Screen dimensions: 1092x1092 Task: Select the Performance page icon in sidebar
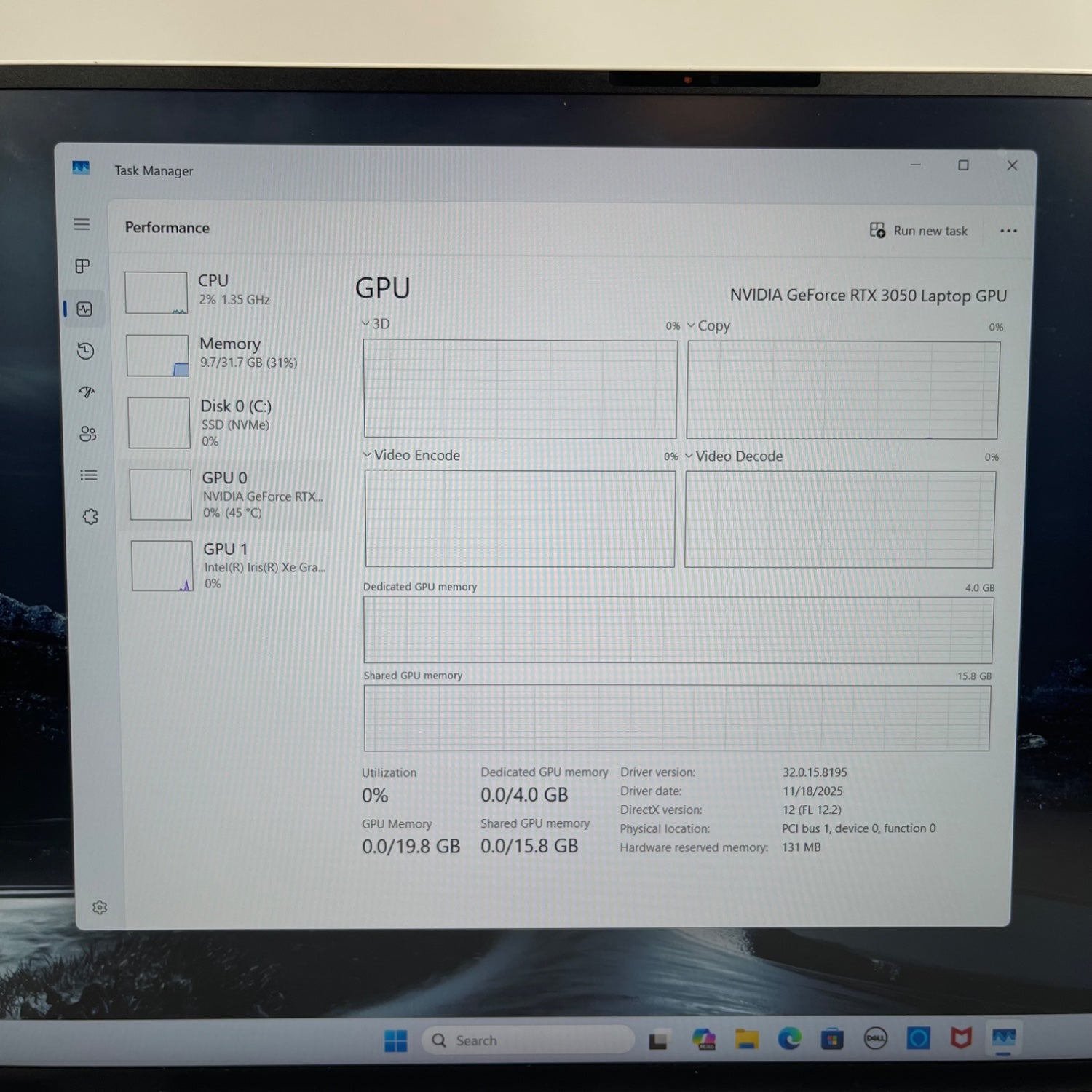point(84,309)
